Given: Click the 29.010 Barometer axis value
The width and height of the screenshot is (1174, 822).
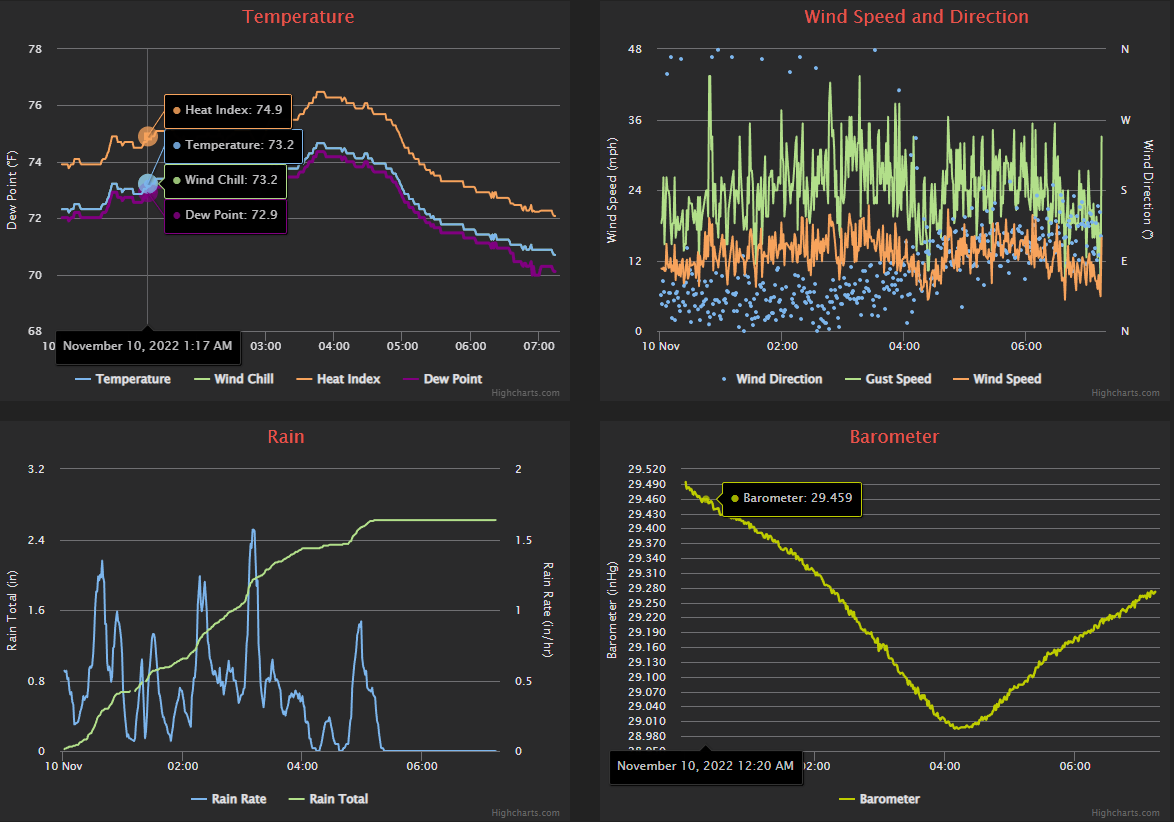Looking at the screenshot, I should click(647, 722).
